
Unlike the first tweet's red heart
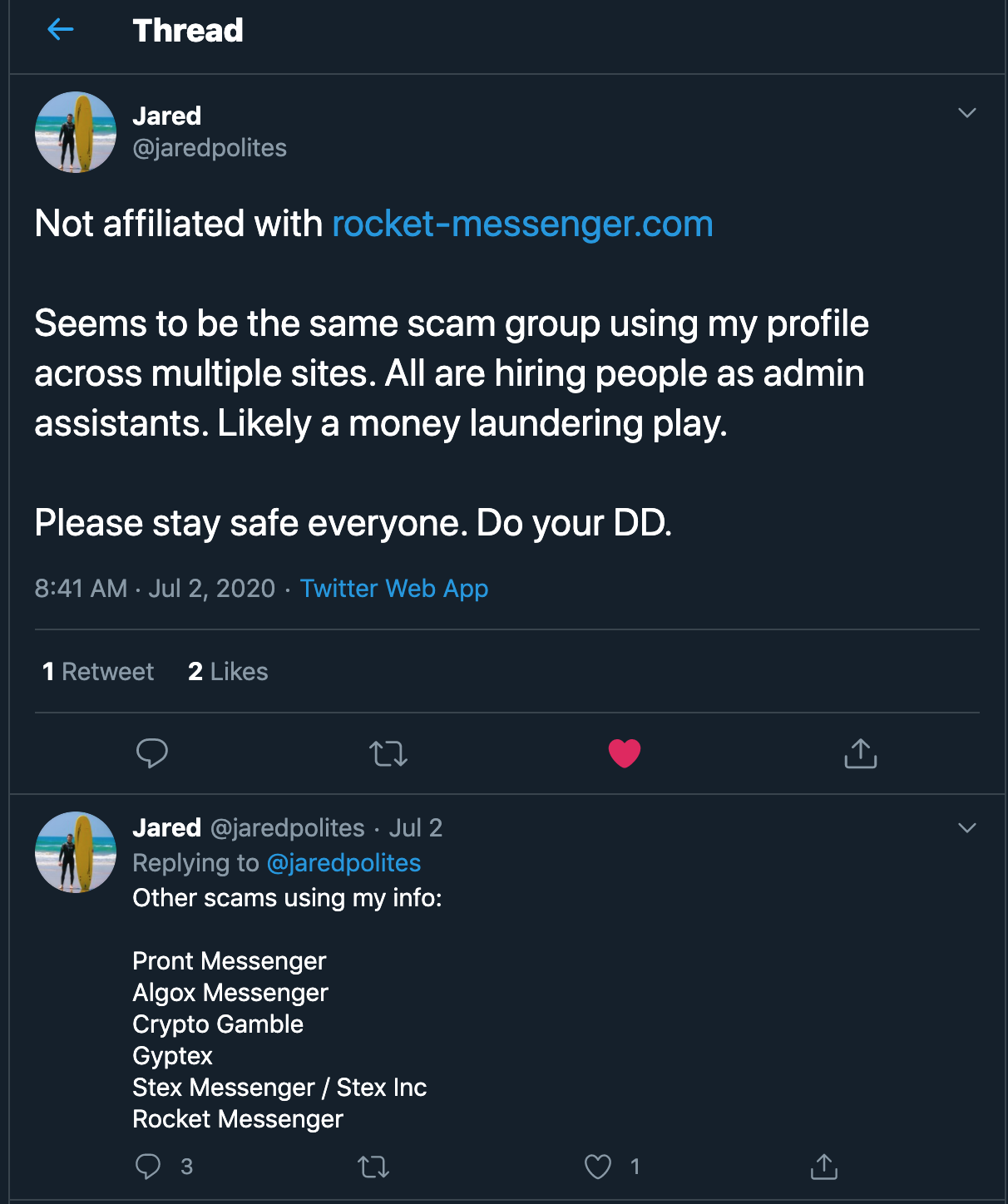pos(624,754)
